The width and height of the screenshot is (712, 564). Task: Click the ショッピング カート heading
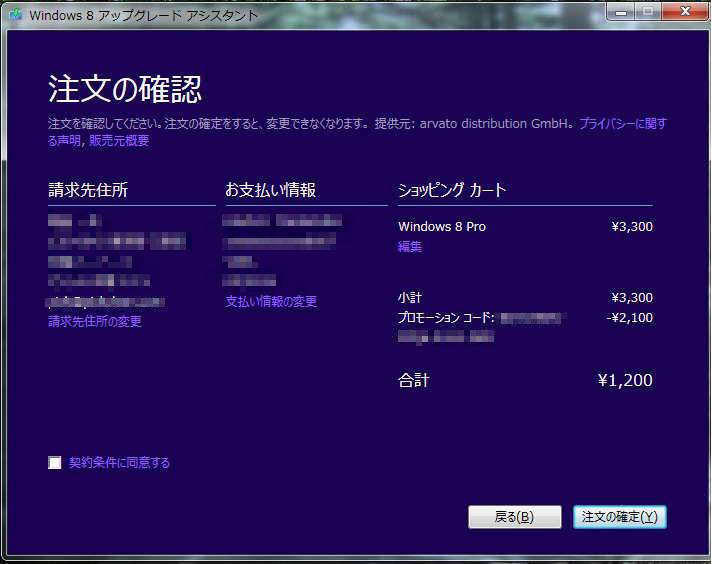452,190
